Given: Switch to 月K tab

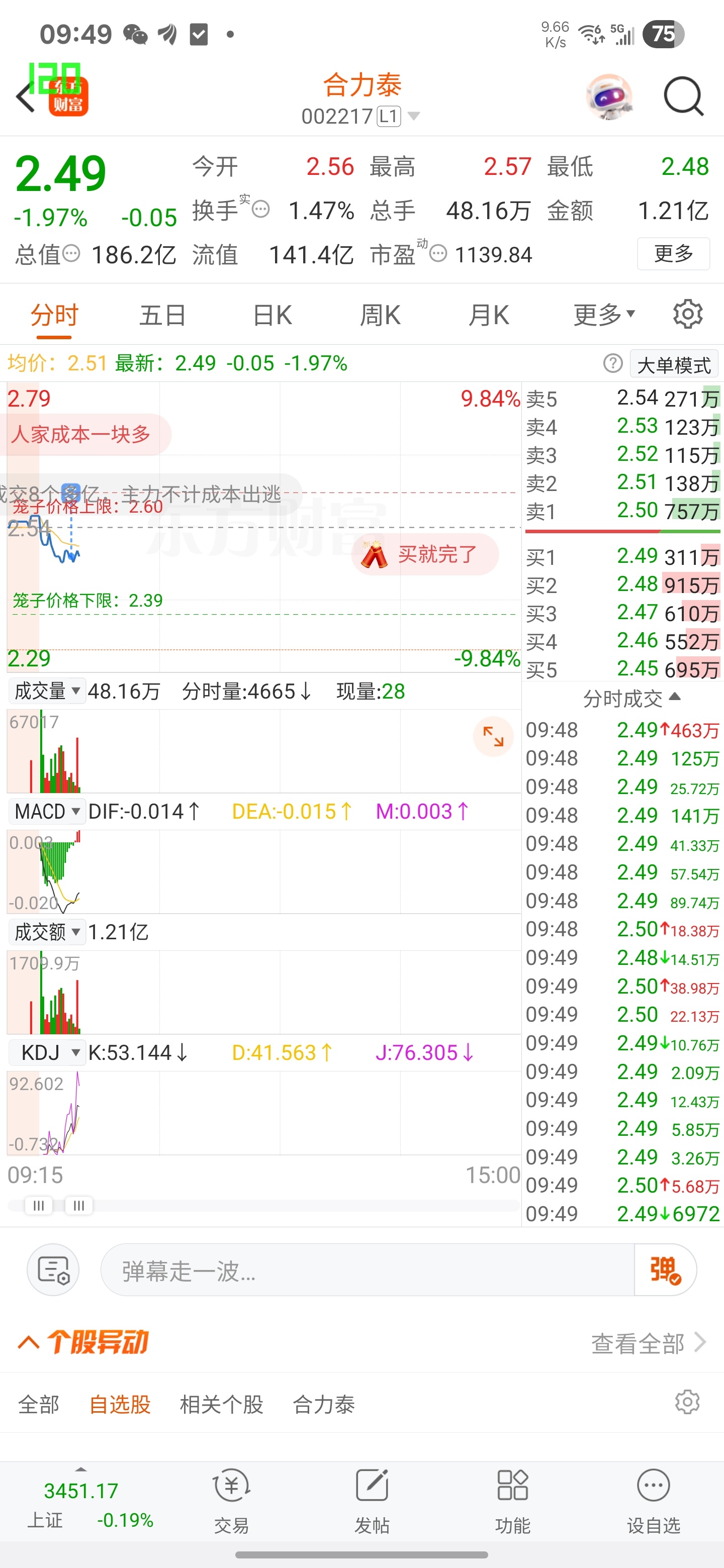Looking at the screenshot, I should 488,315.
